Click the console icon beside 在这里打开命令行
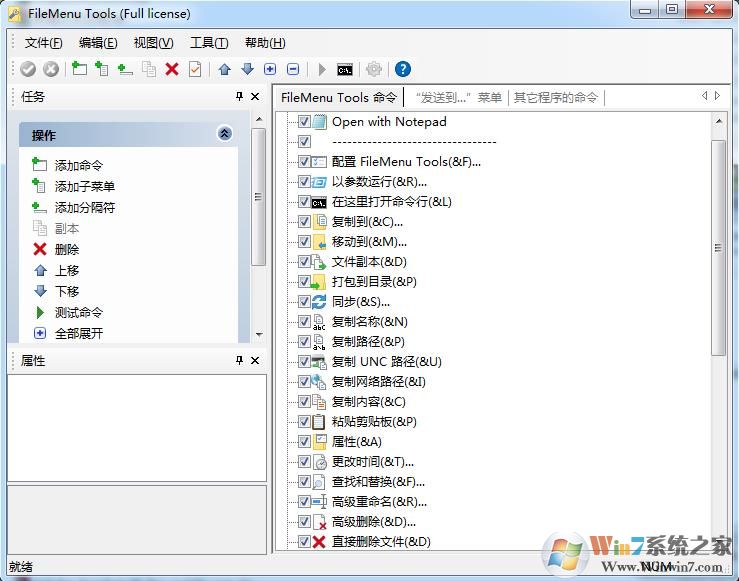Viewport: 739px width, 581px height. [x=319, y=203]
